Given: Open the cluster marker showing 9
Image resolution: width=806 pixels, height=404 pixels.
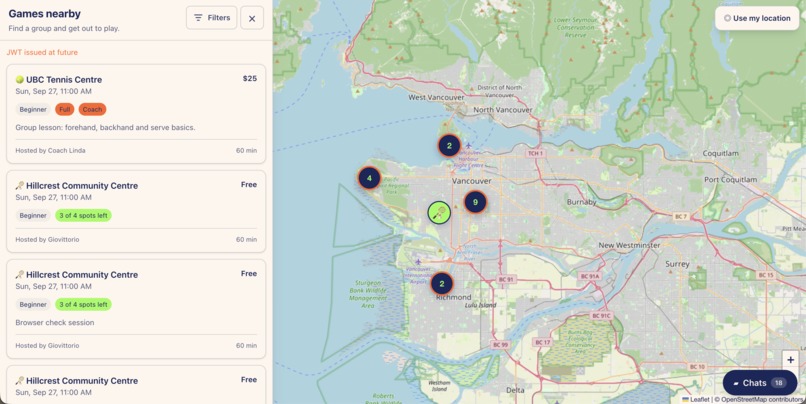Looking at the screenshot, I should click(x=475, y=202).
